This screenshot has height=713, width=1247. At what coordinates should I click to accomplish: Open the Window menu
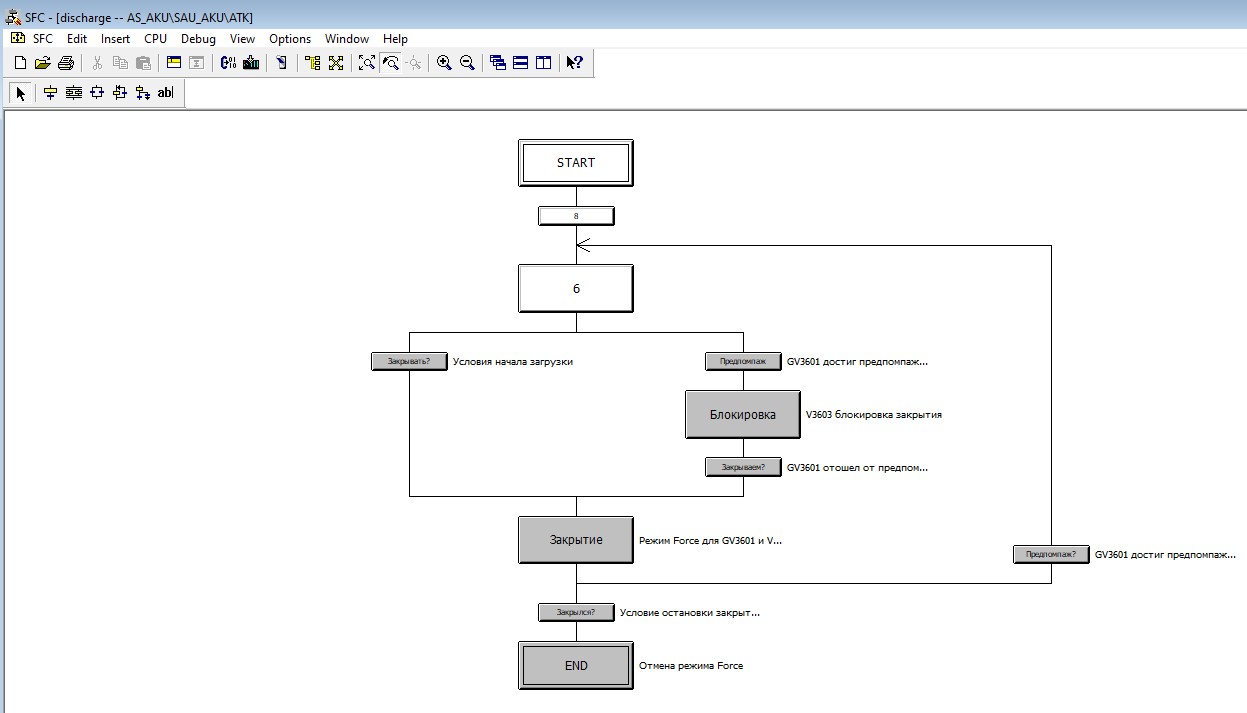[x=347, y=39]
